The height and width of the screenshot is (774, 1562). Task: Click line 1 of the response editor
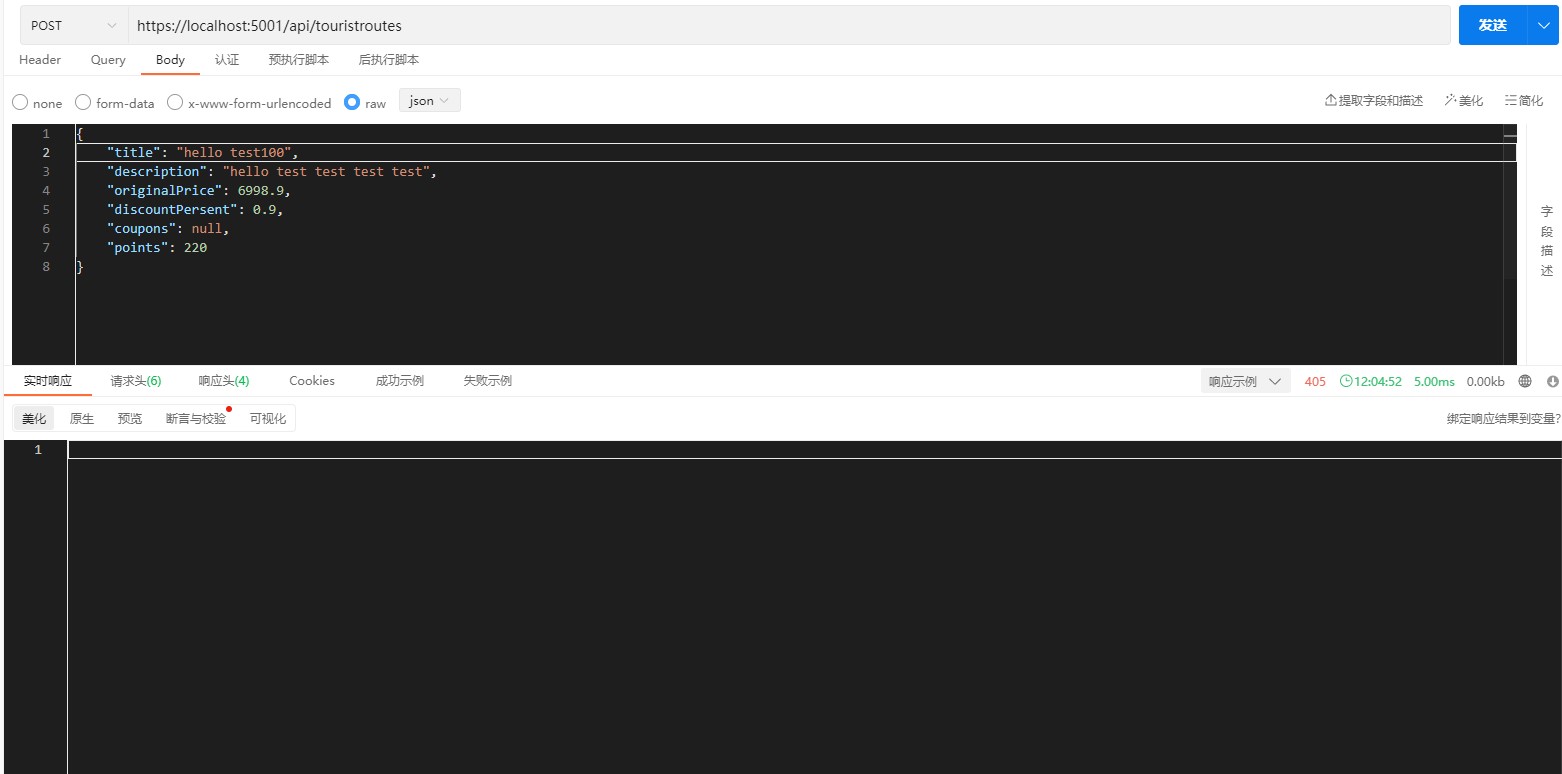814,450
